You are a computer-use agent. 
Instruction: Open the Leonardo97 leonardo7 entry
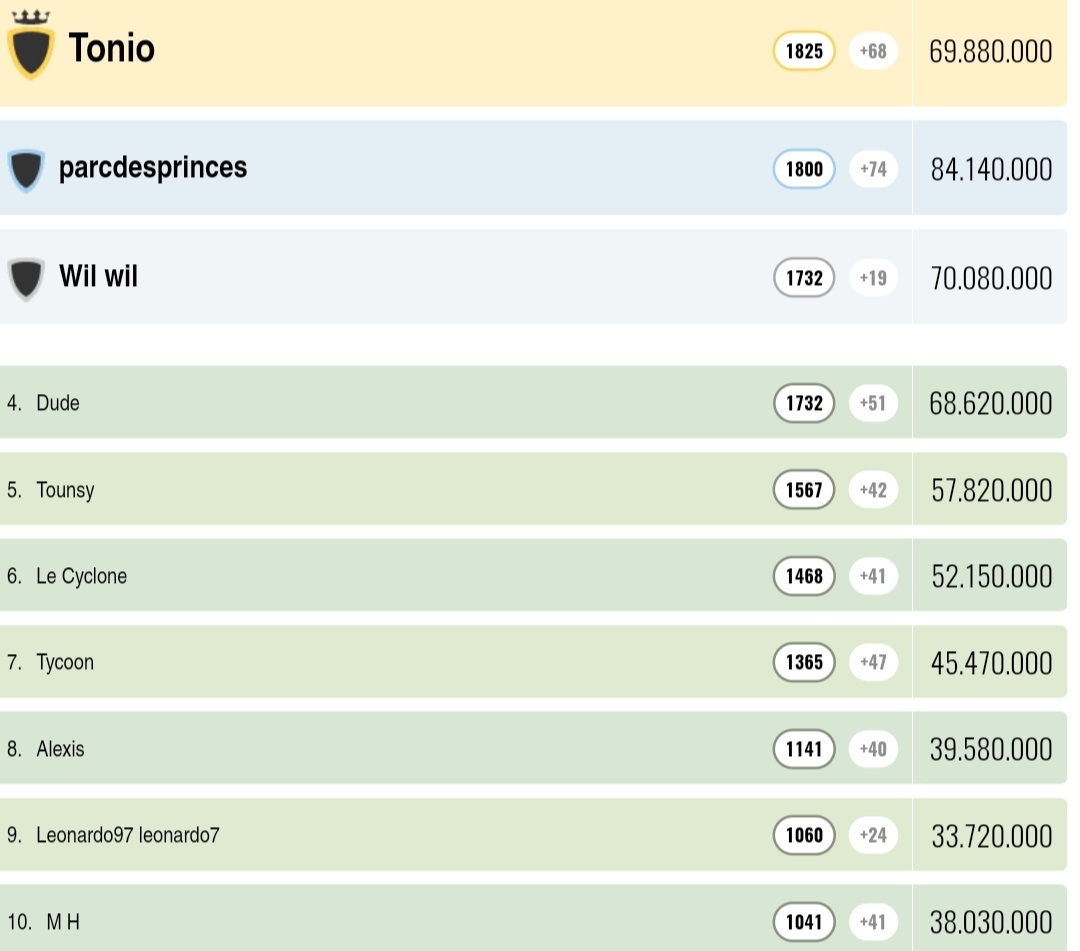point(127,835)
